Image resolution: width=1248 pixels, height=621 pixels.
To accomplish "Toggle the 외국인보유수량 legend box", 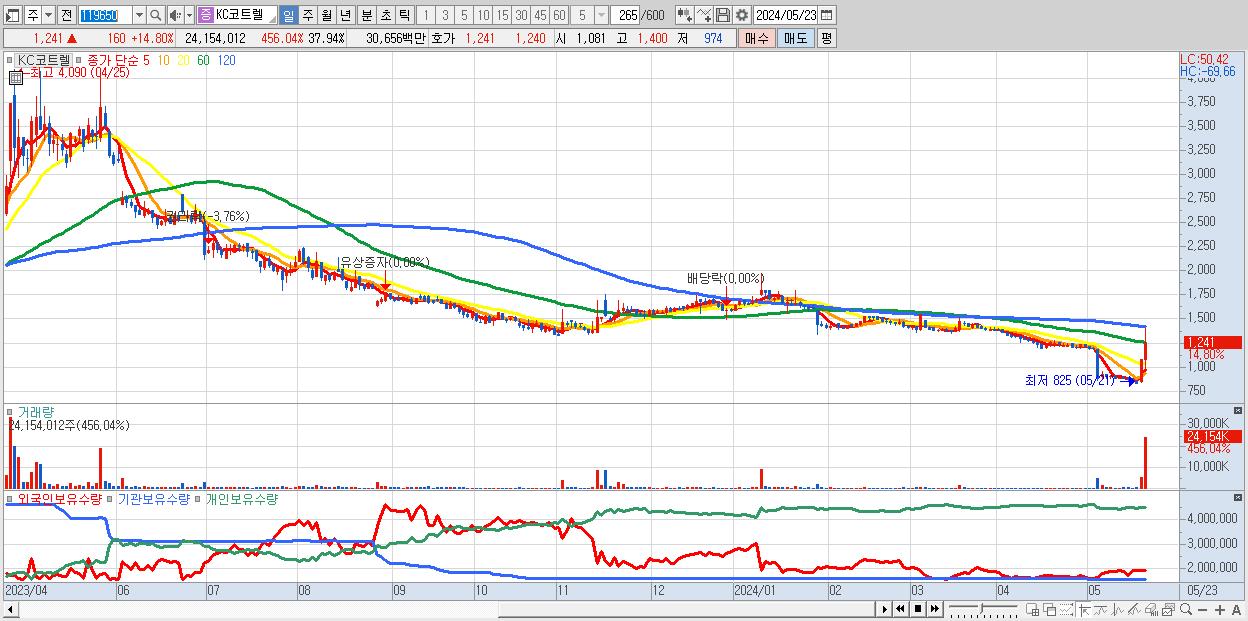I will [x=11, y=498].
